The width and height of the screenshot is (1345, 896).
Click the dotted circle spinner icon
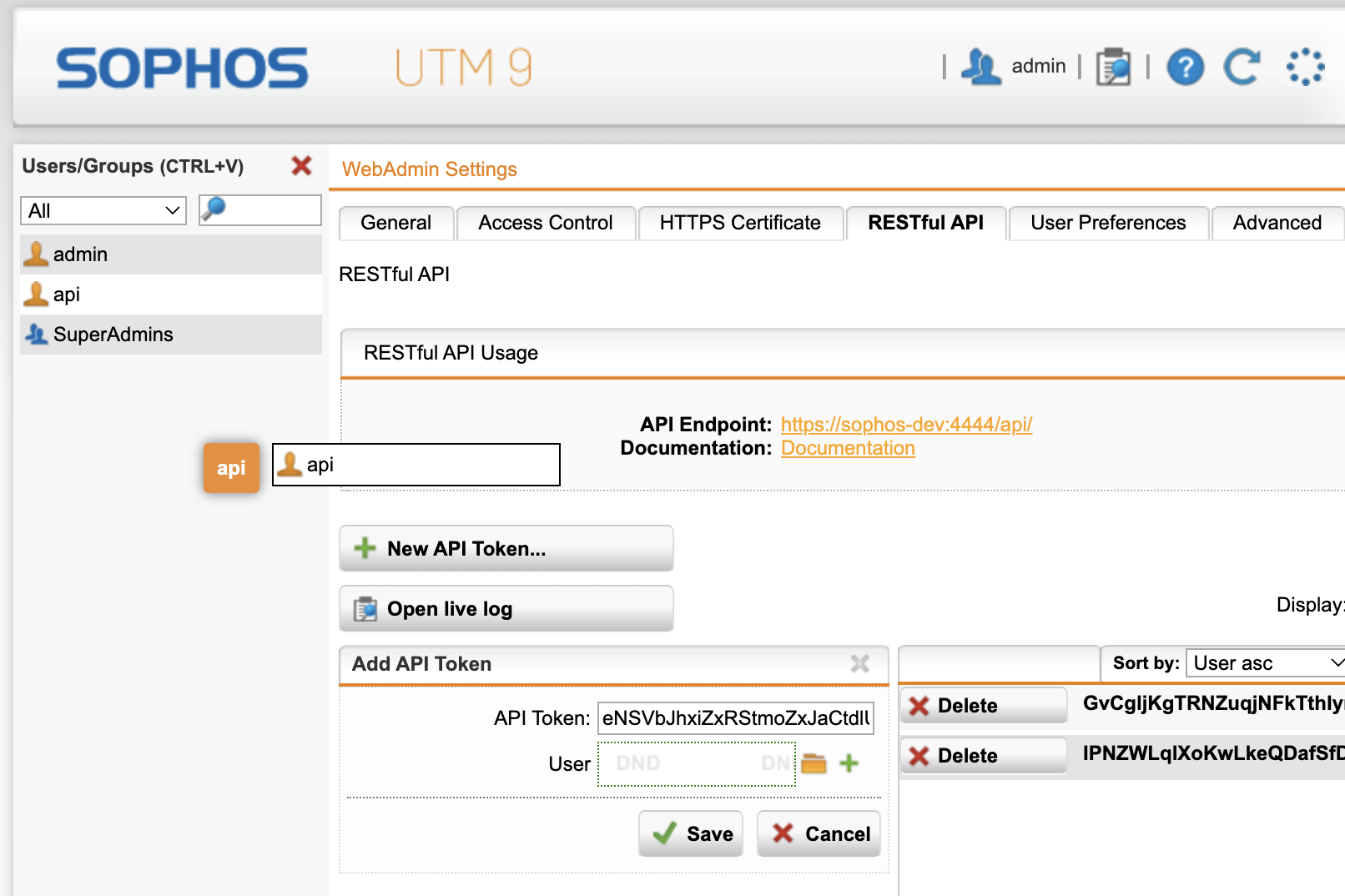coord(1305,67)
